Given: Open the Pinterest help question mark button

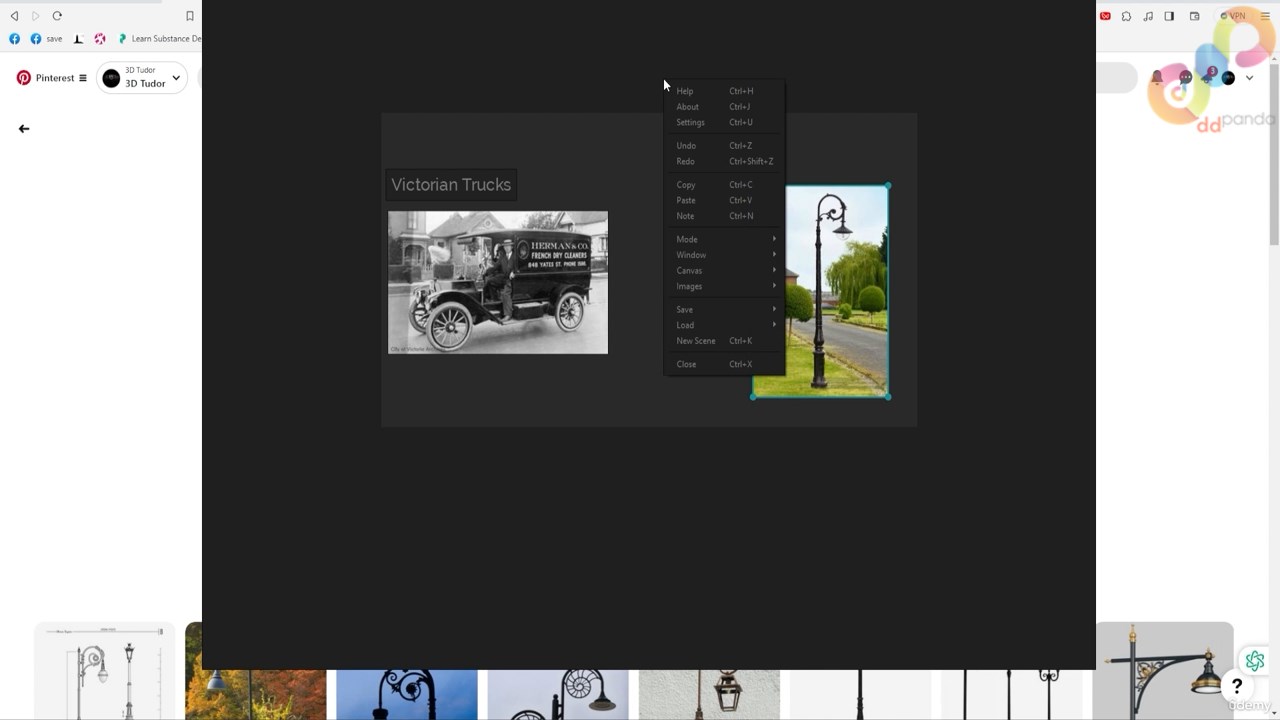Looking at the screenshot, I should (x=1237, y=686).
